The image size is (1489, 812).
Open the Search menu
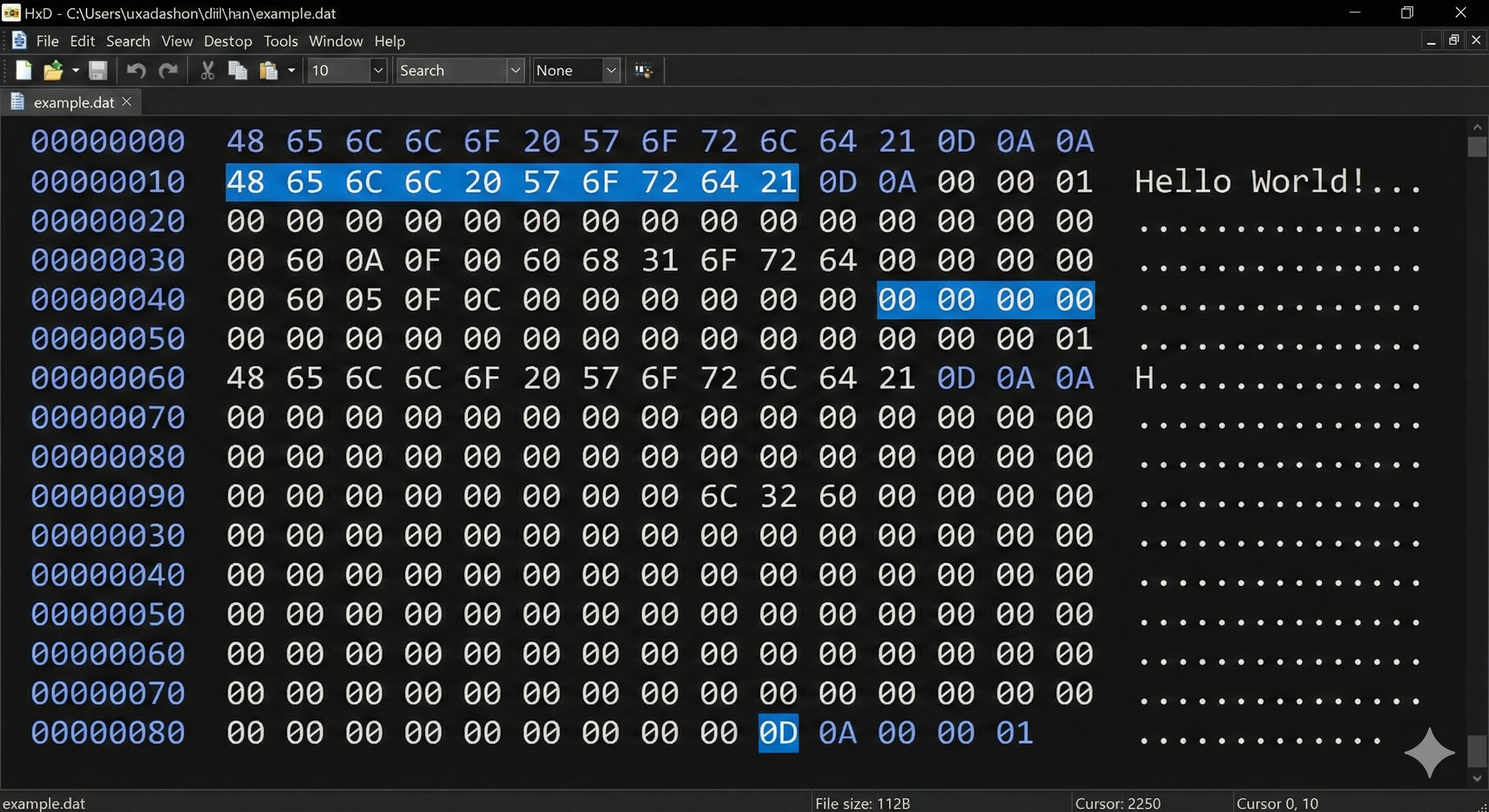pos(128,41)
